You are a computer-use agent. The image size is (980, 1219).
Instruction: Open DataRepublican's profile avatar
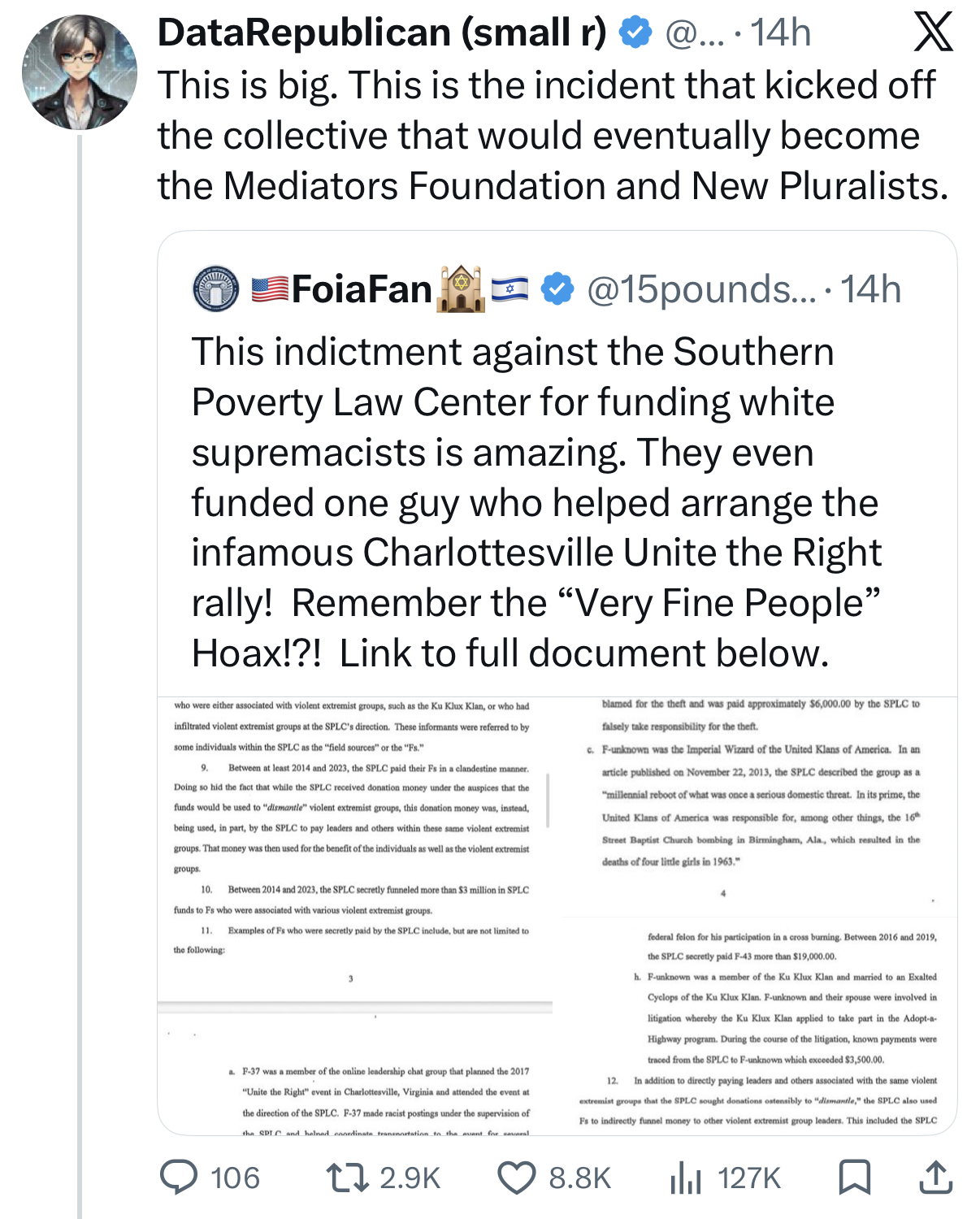tap(80, 72)
